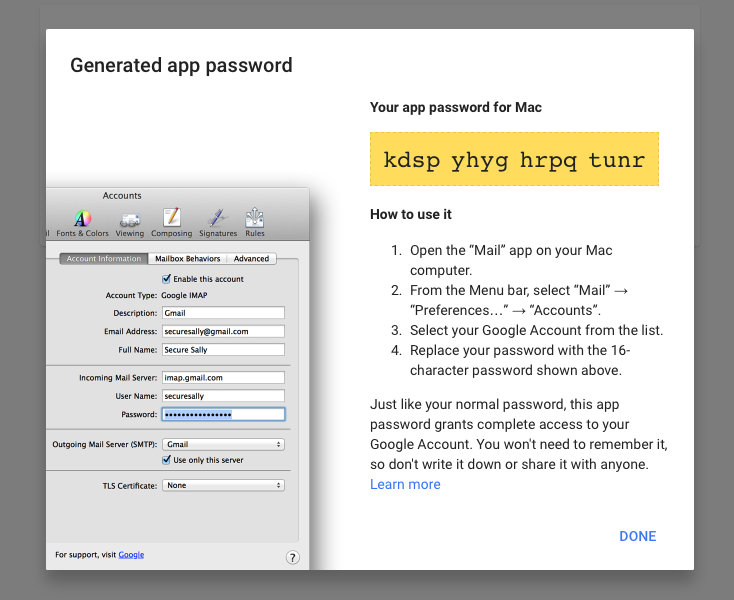Image resolution: width=734 pixels, height=600 pixels.
Task: Open the Rules preferences icon
Action: (x=255, y=222)
